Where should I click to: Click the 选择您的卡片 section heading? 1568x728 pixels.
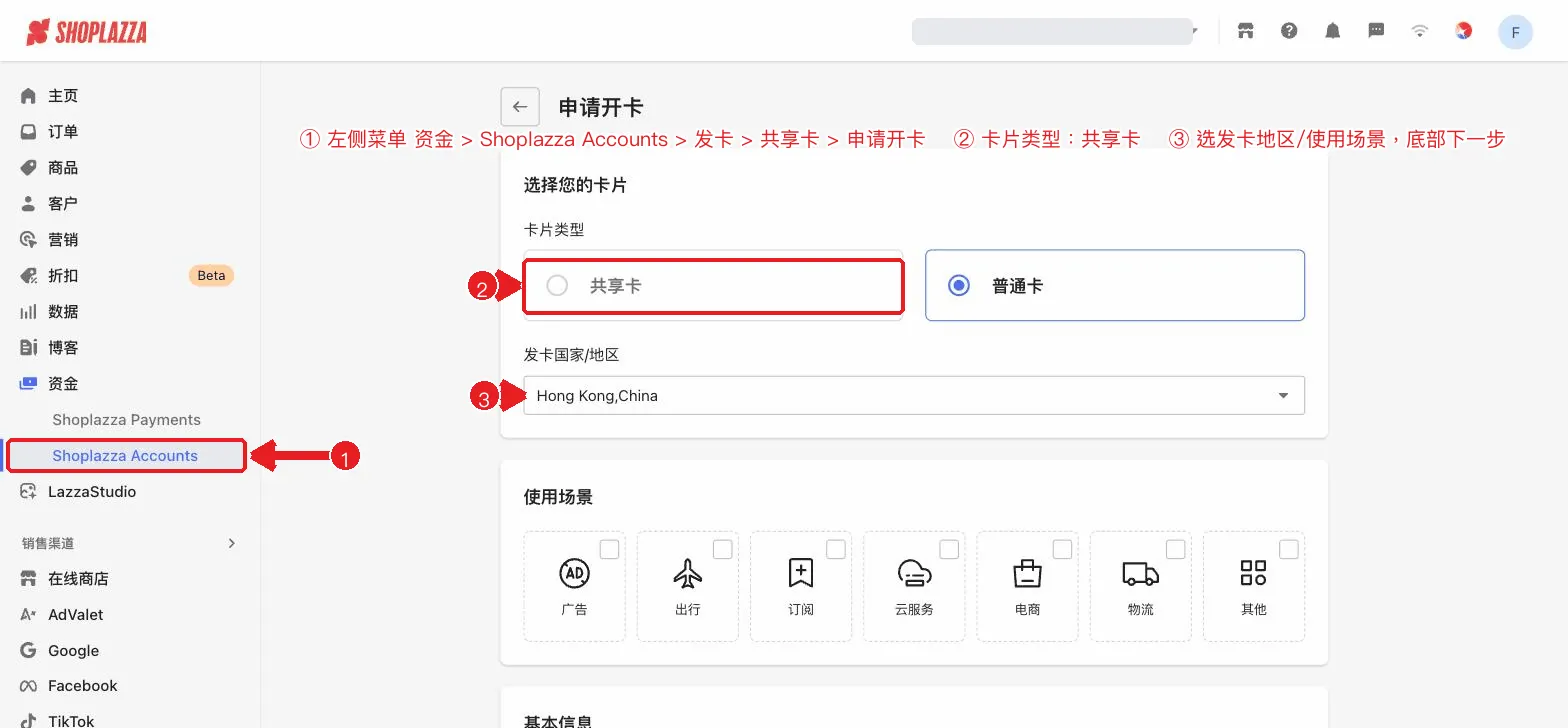575,185
